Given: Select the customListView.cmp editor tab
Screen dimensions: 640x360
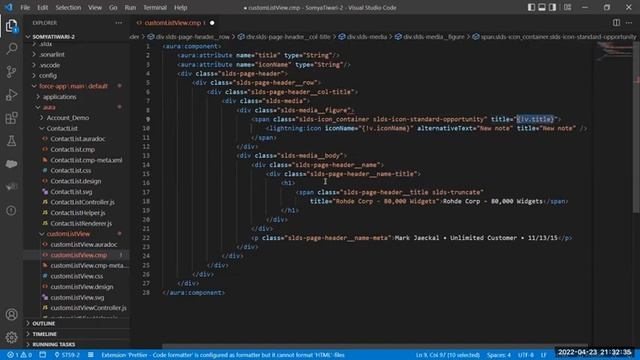Looking at the screenshot, I should tap(175, 23).
